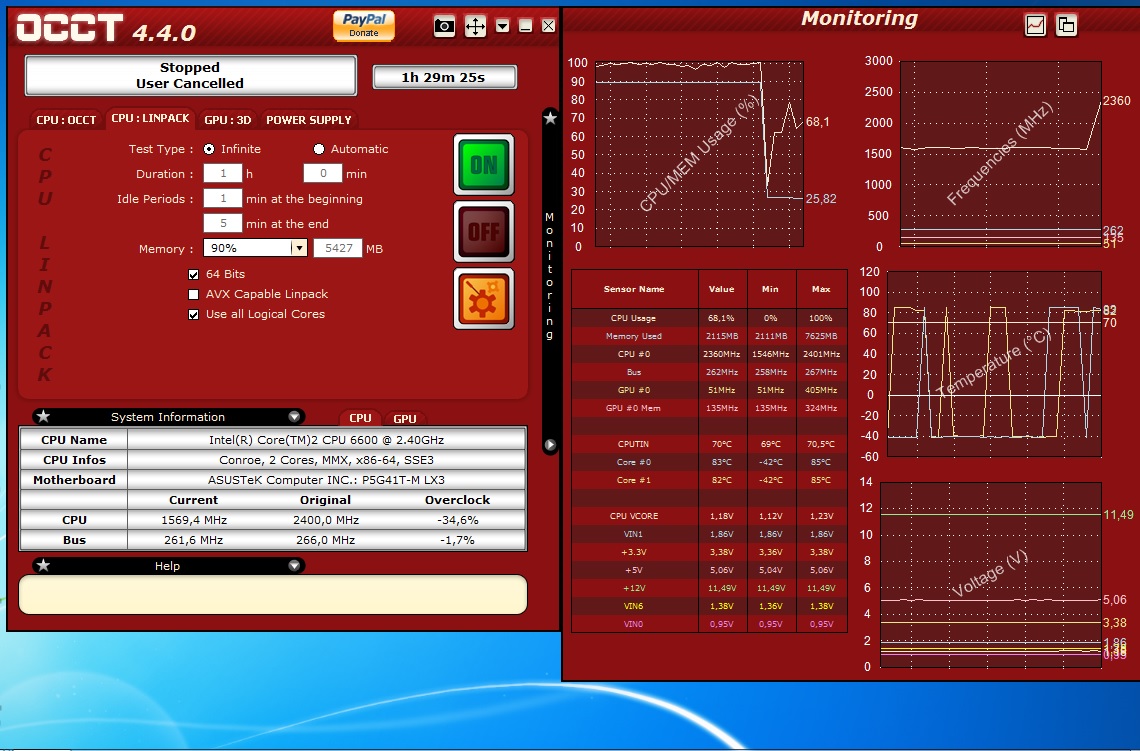
Task: Click the '1h 29m 25s' elapsed time box
Action: tap(444, 77)
